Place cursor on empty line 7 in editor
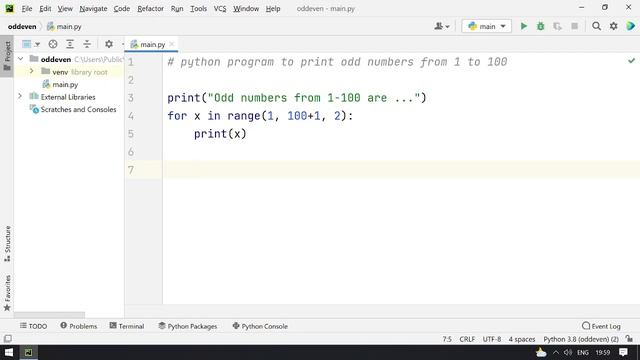 (401, 170)
